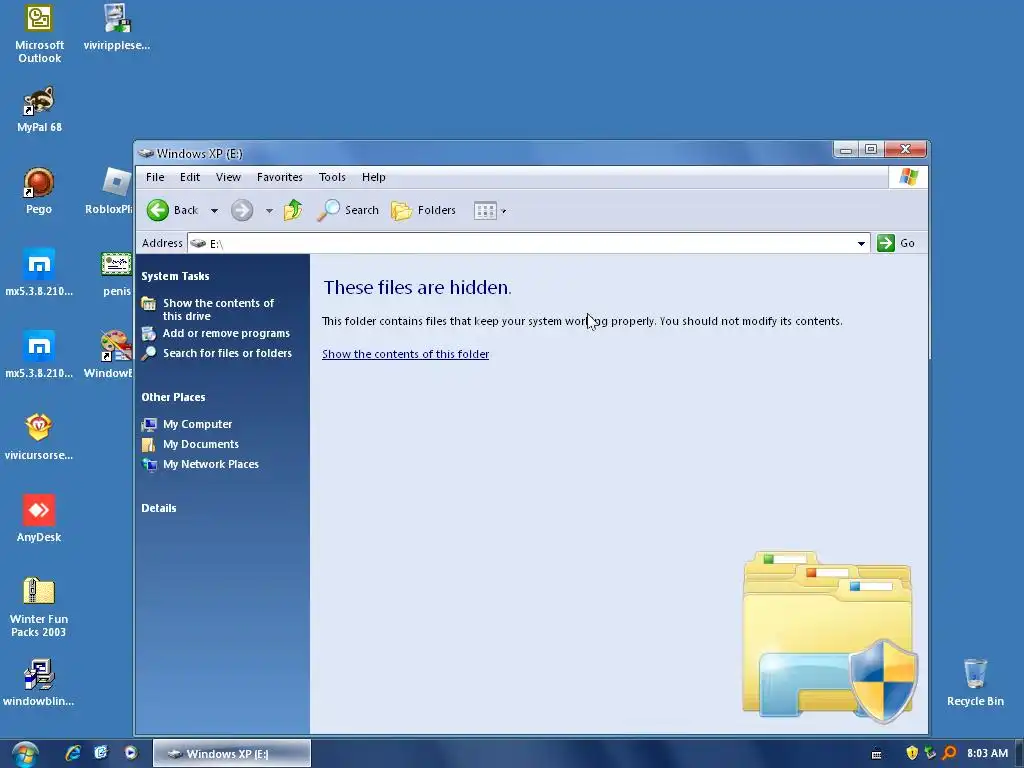Click the Windows XP (E:) taskbar button

[x=232, y=754]
